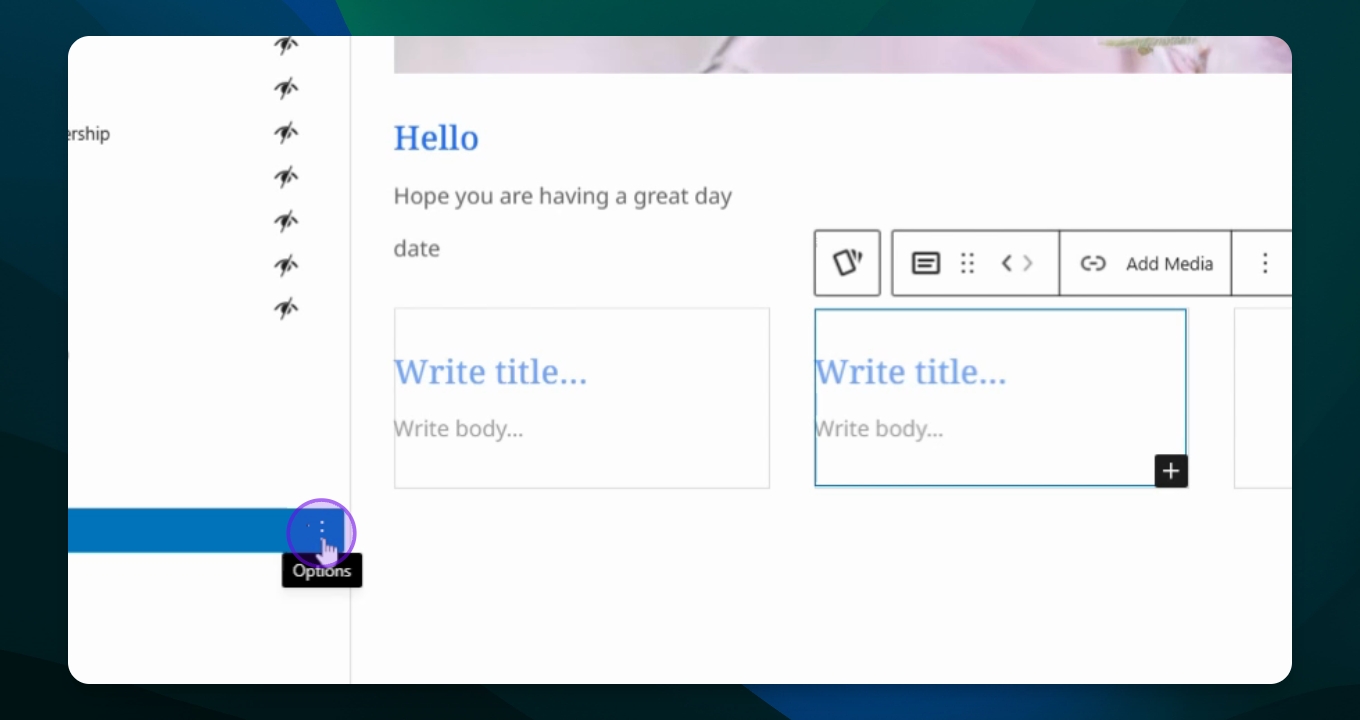1360x720 pixels.
Task: Click "Write body..." in the blue-outlined selected card
Action: (879, 430)
